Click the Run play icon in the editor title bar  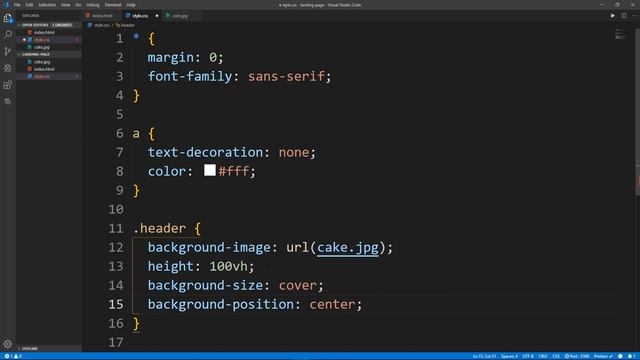click(x=613, y=16)
